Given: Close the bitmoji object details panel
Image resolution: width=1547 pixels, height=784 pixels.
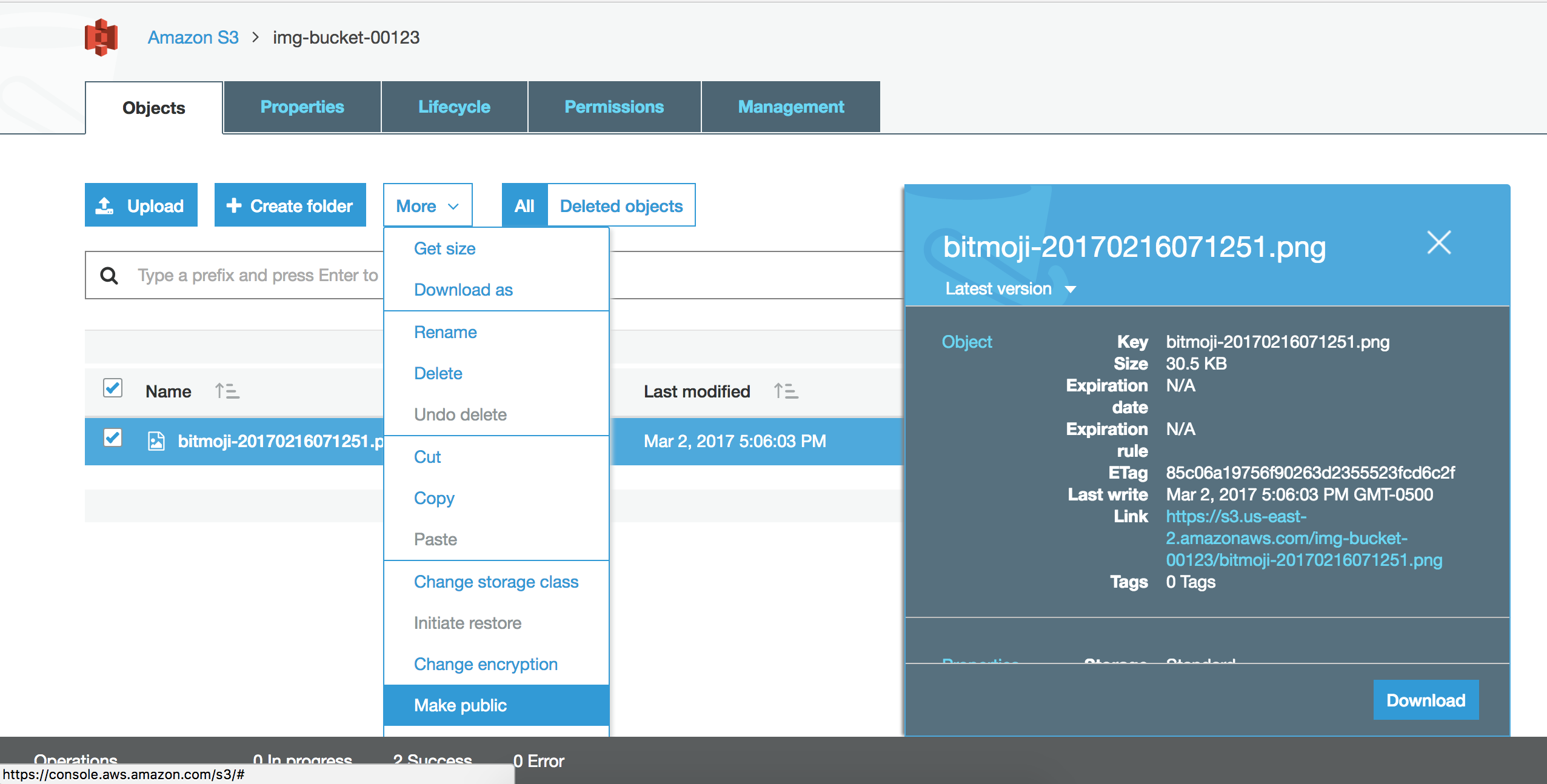Looking at the screenshot, I should click(x=1438, y=243).
